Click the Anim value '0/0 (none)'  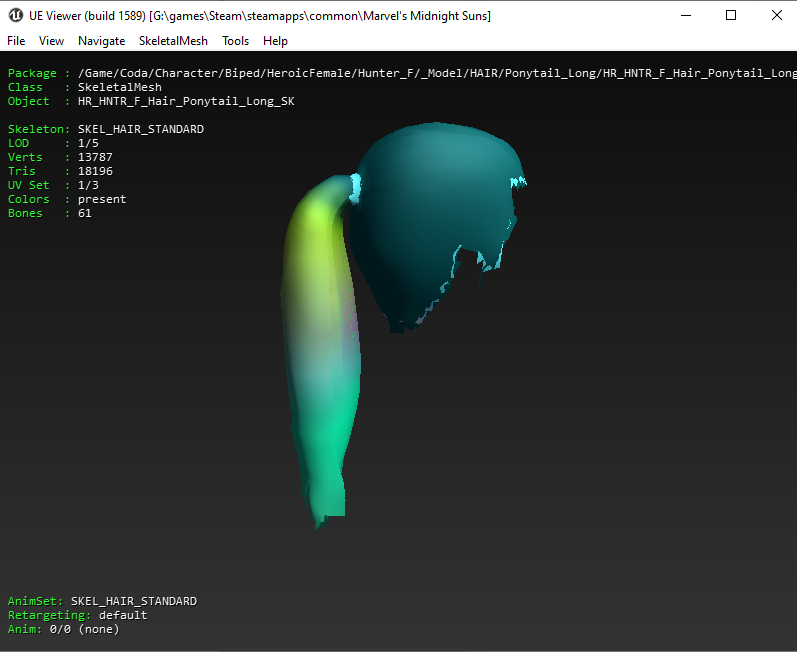tap(84, 629)
